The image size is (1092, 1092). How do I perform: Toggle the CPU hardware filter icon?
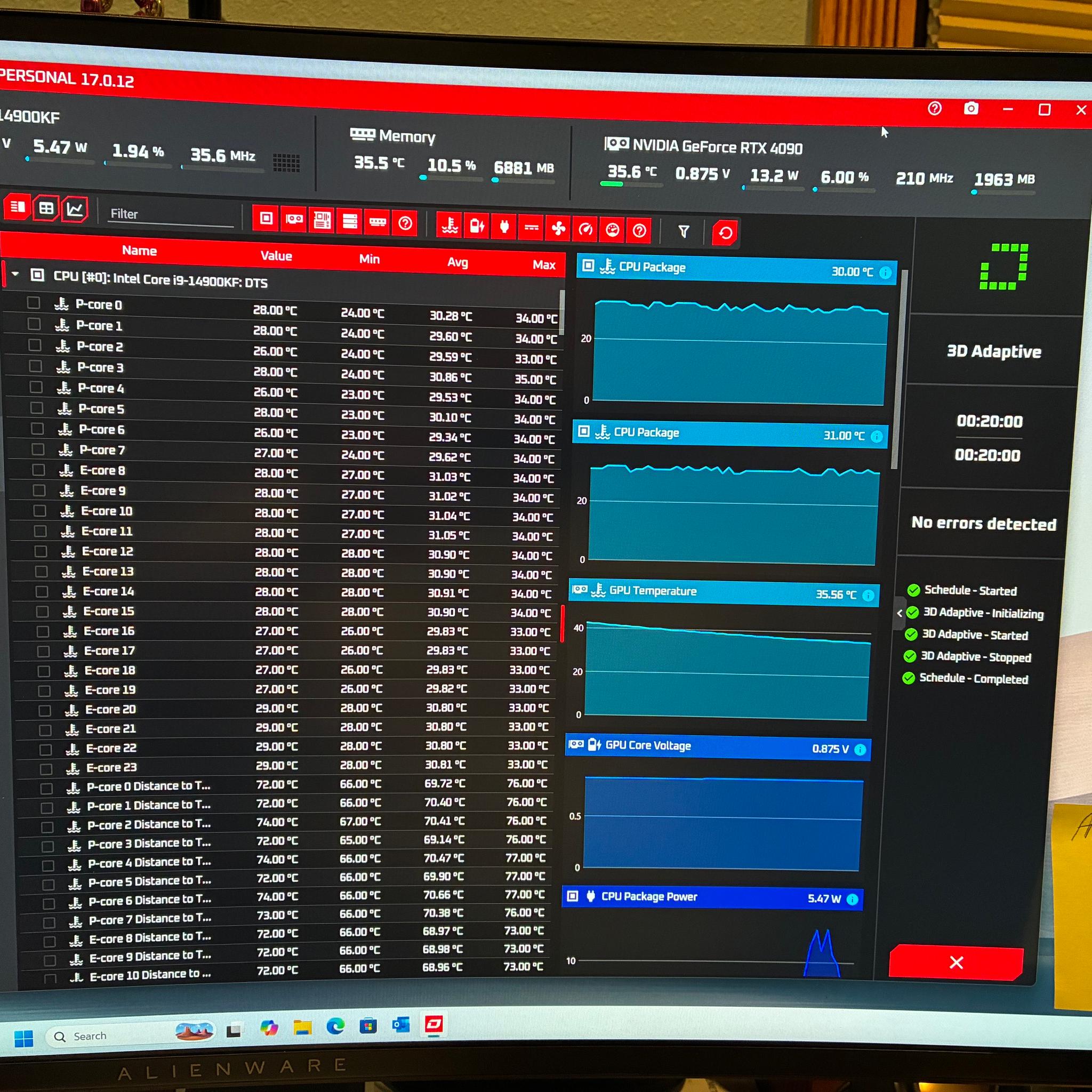pos(266,218)
